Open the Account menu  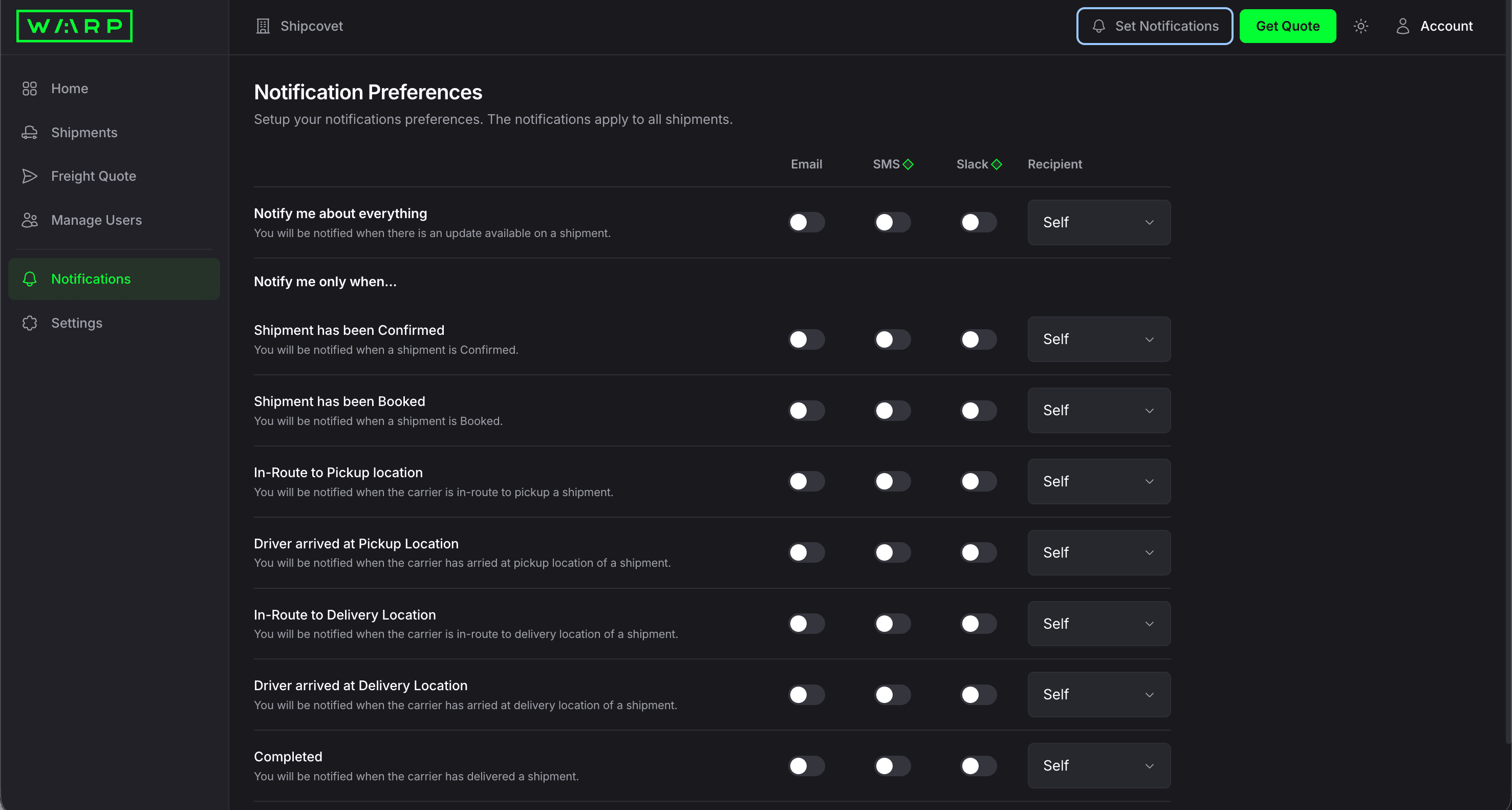click(1435, 26)
